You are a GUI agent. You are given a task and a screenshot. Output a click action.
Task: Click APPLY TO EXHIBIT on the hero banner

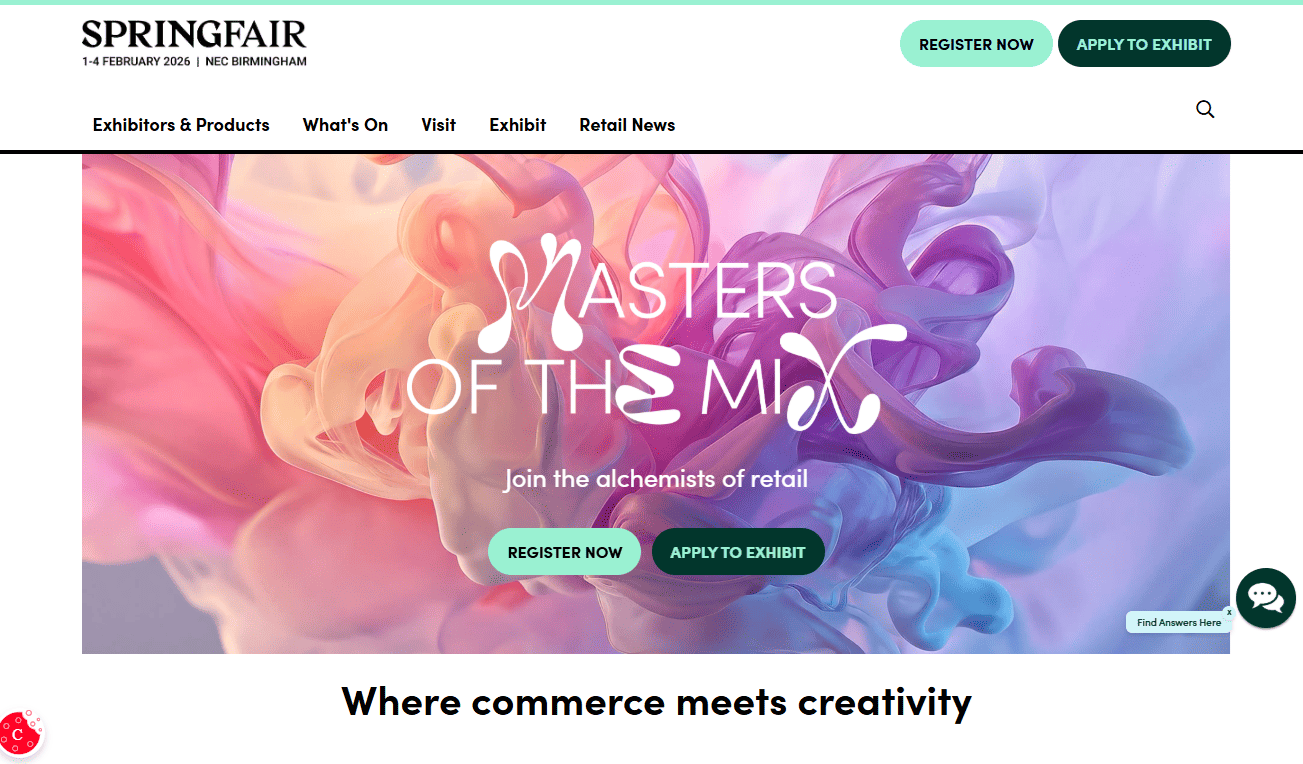click(x=738, y=552)
